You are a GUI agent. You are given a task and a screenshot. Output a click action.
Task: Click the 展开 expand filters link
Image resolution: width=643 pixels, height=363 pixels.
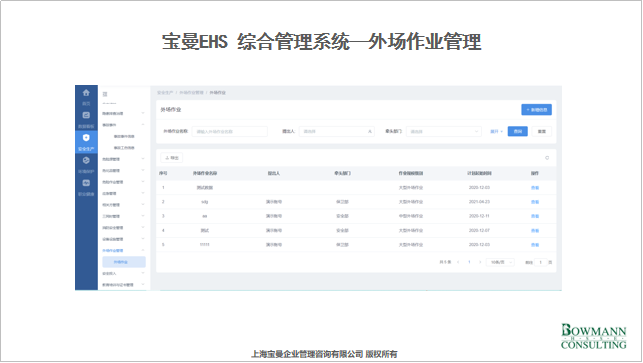(x=497, y=132)
